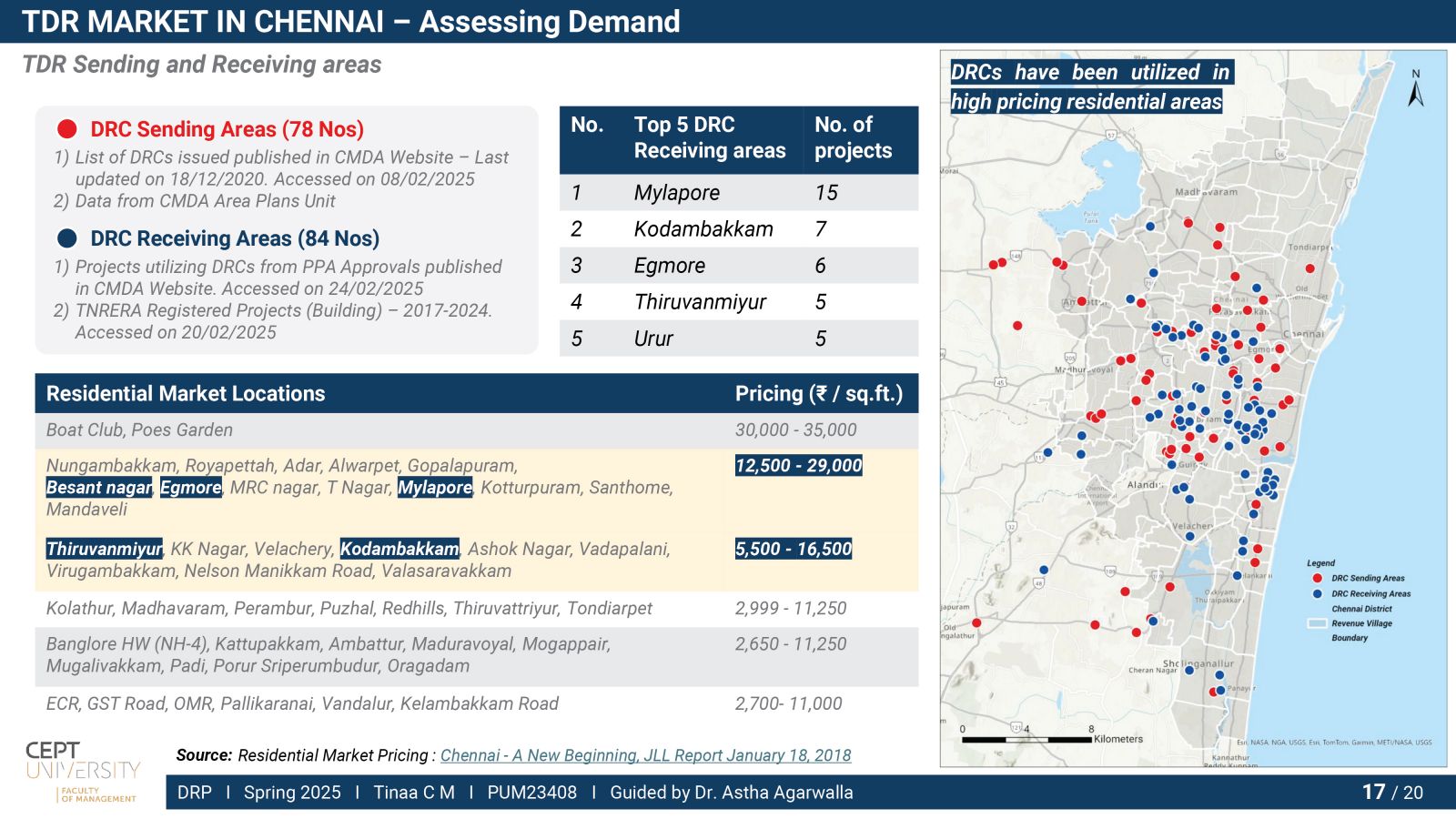Click the north arrow on the map
The image size is (1456, 819).
click(1416, 89)
